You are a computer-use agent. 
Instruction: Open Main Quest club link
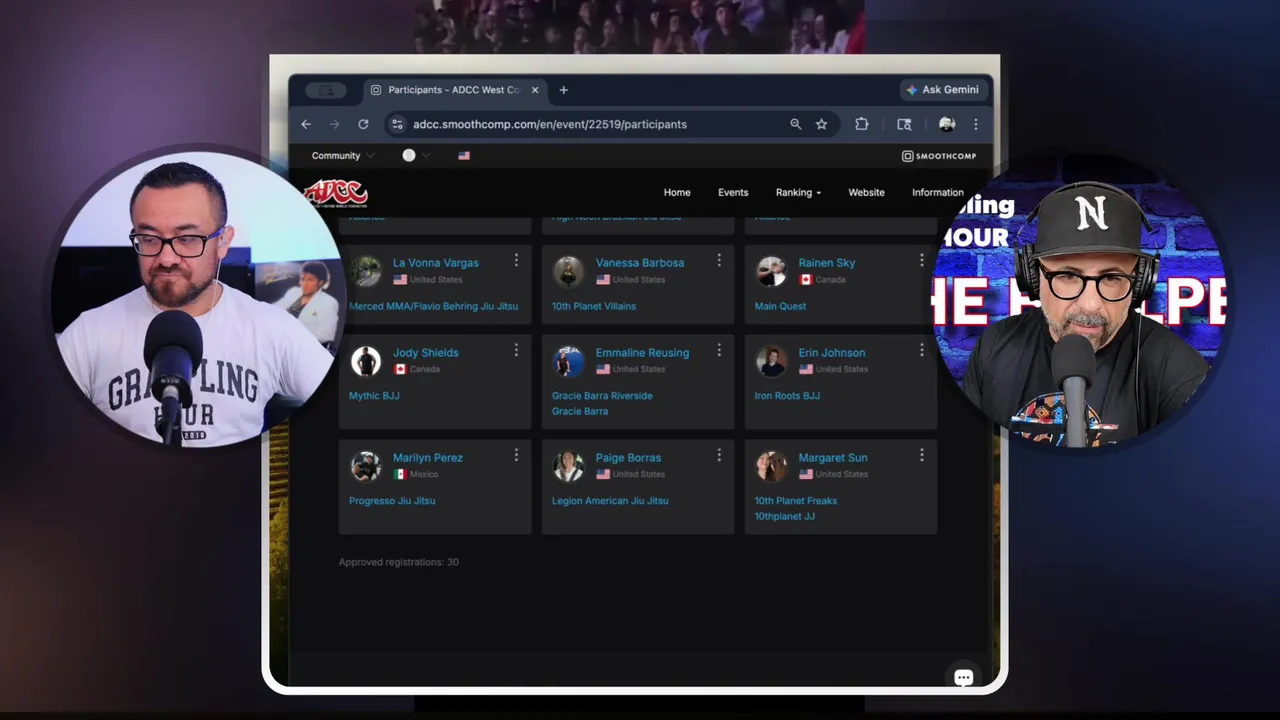pos(780,306)
